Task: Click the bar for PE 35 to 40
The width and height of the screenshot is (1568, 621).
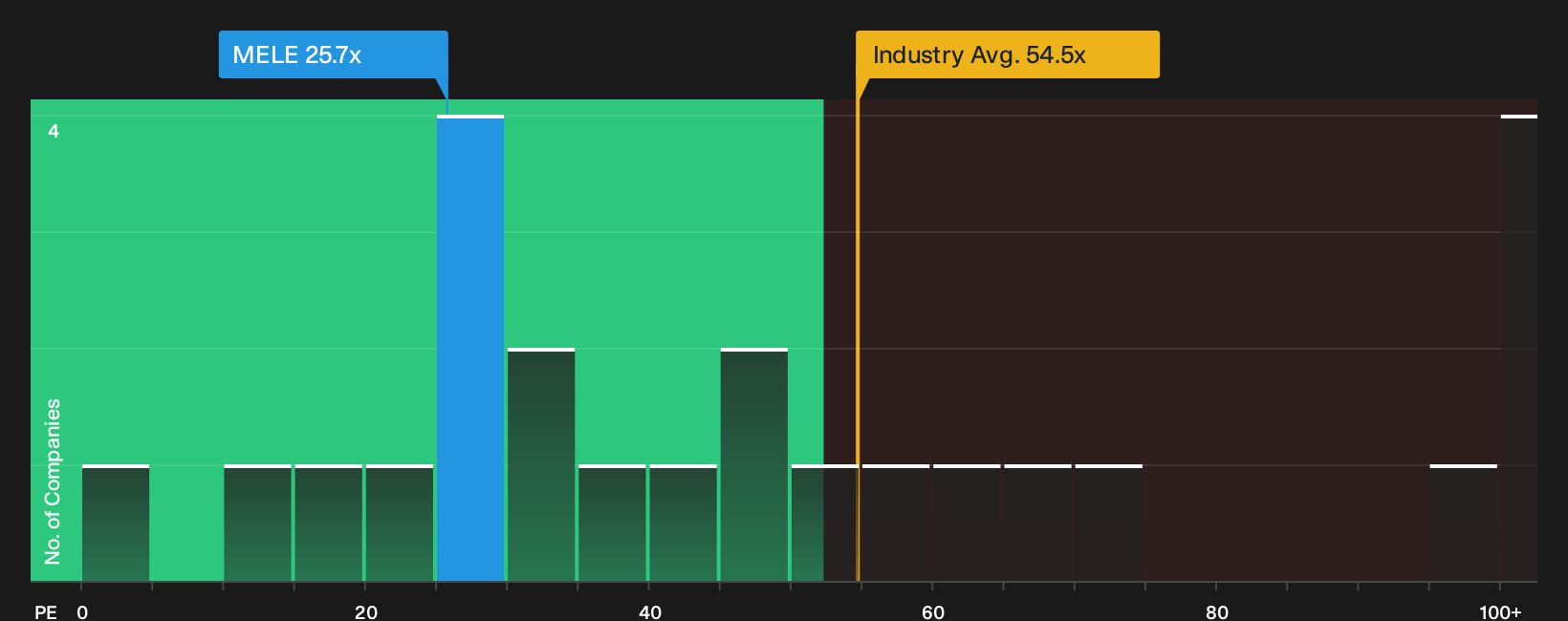Action: (x=612, y=523)
